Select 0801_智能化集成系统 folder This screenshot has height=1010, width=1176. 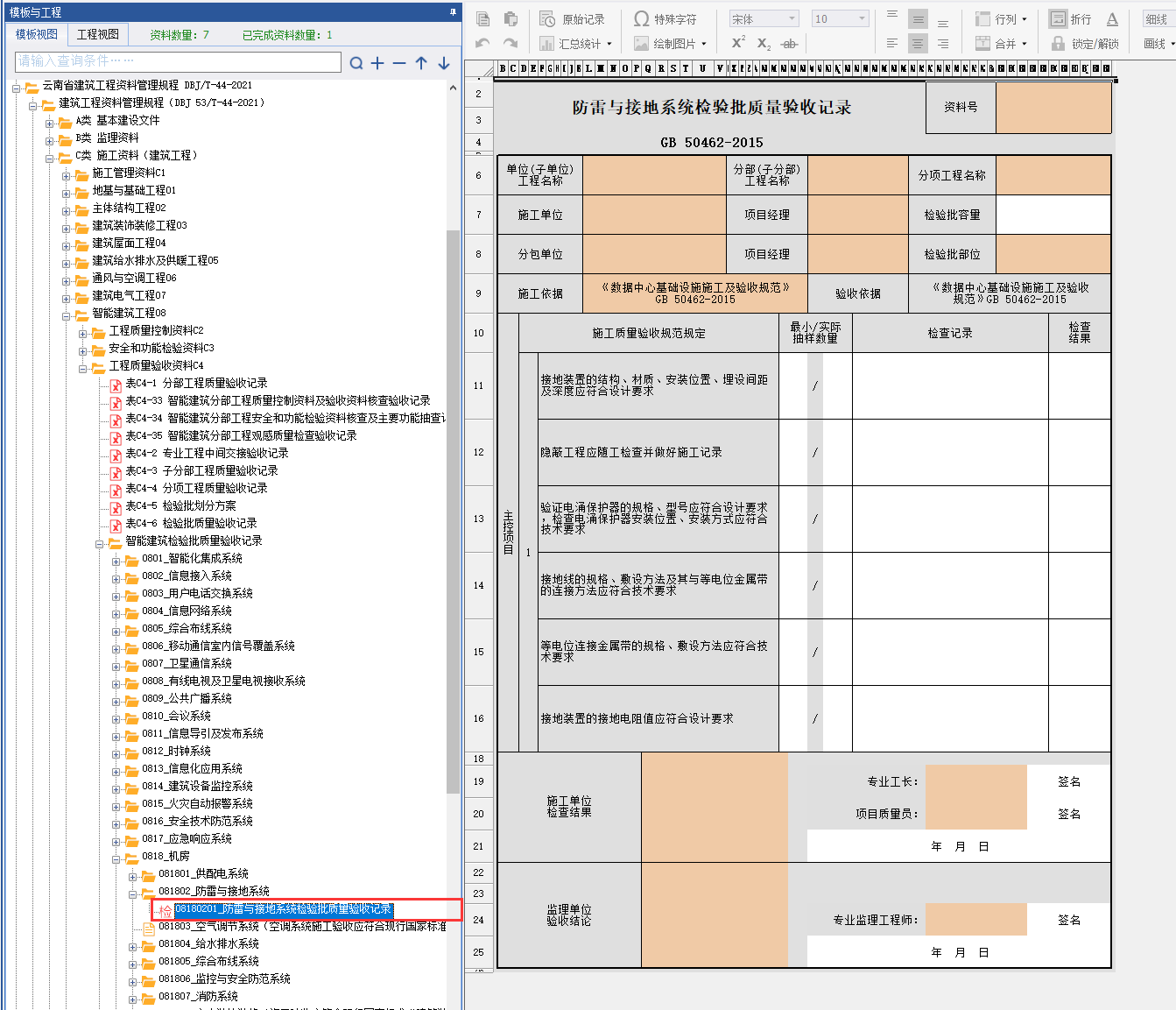192,558
